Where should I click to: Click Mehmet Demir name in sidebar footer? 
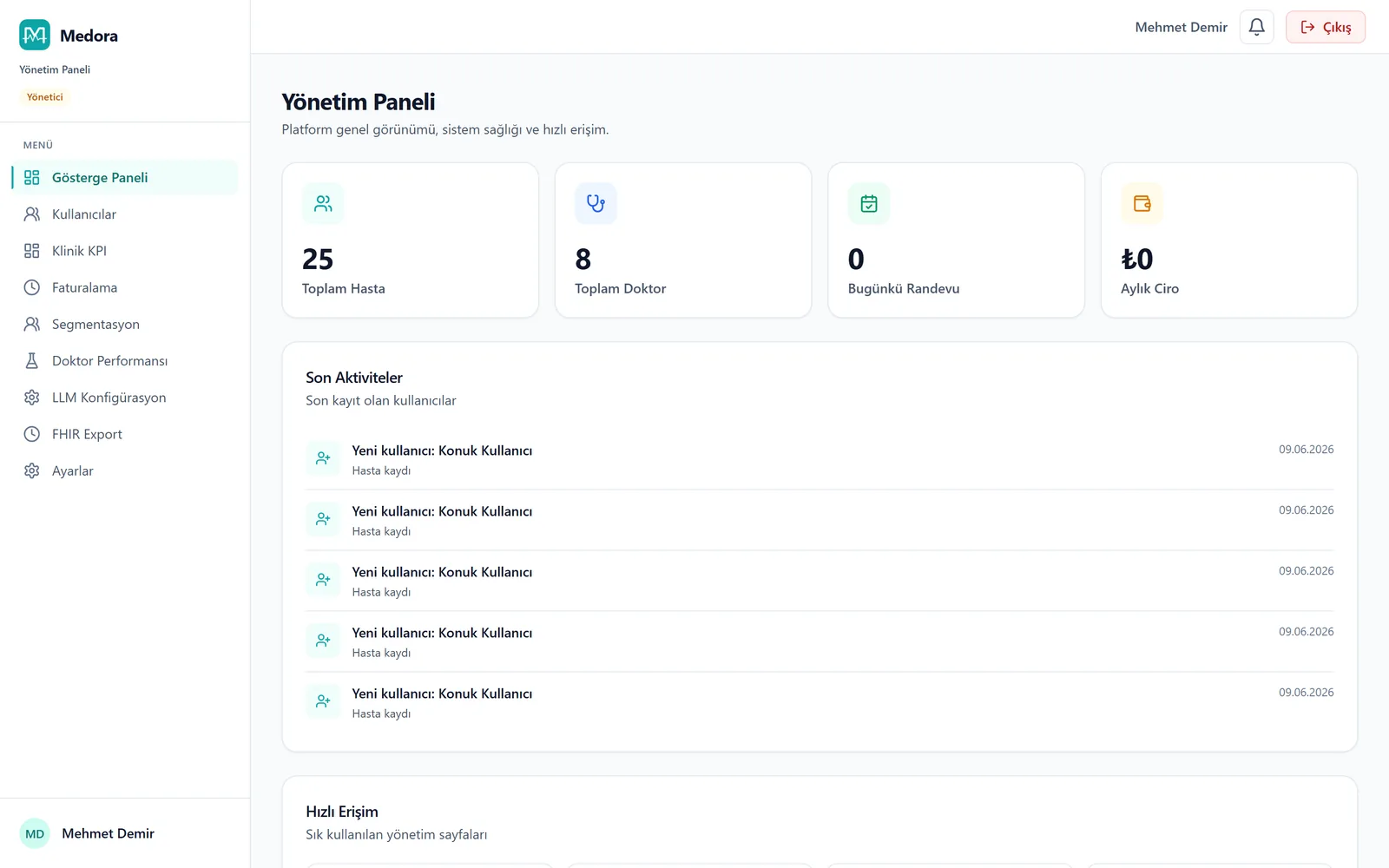[x=108, y=833]
